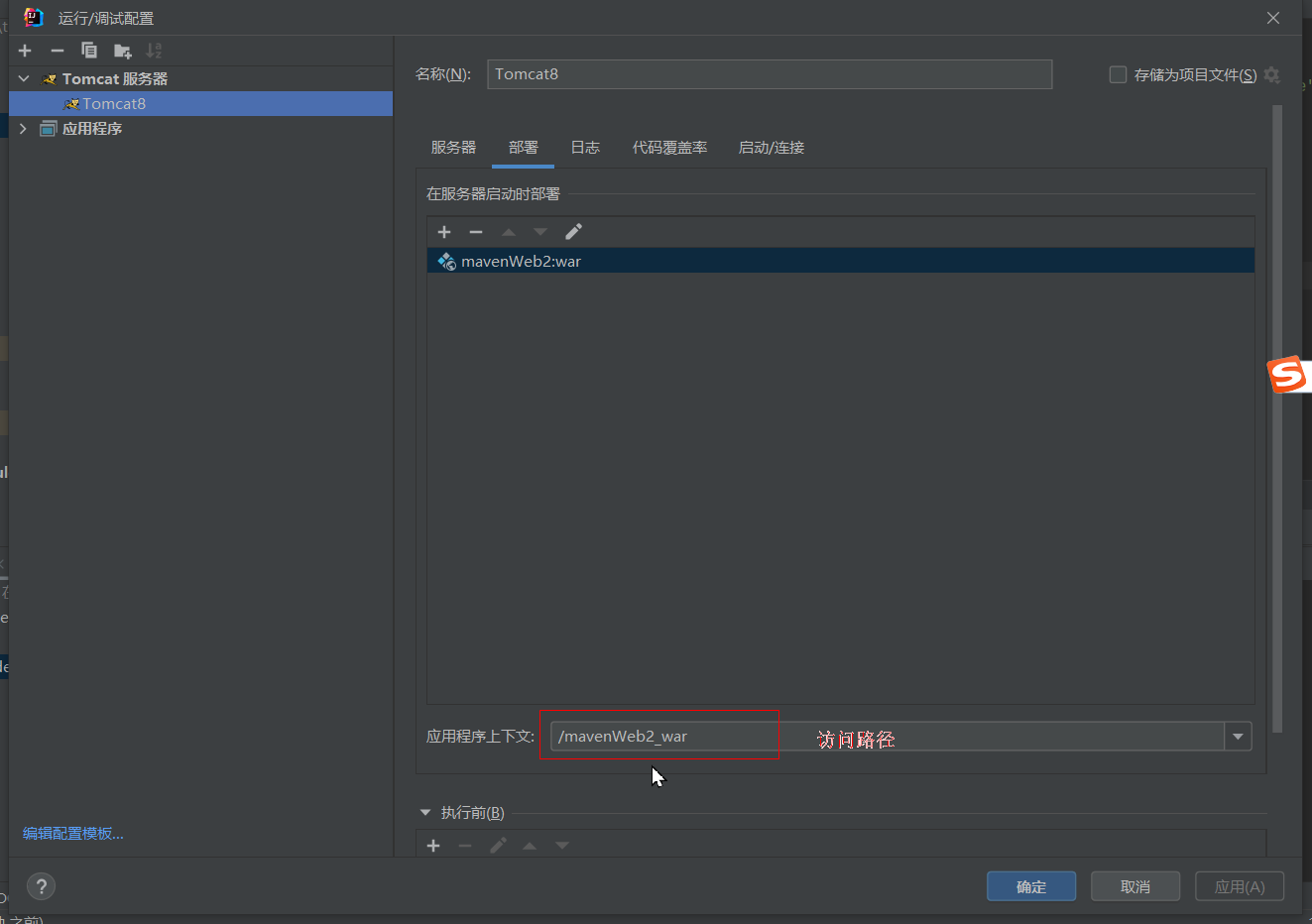1312x924 pixels.
Task: Switch to the 日志 tab
Action: click(x=585, y=148)
